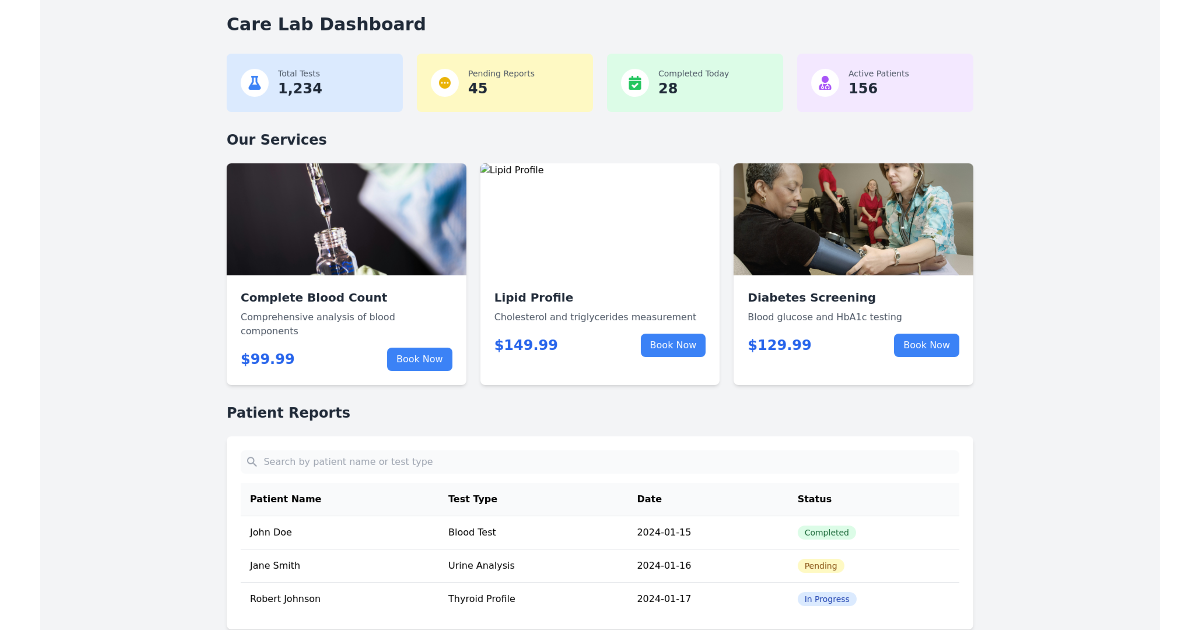Book the Diabetes Screening test

tap(926, 345)
